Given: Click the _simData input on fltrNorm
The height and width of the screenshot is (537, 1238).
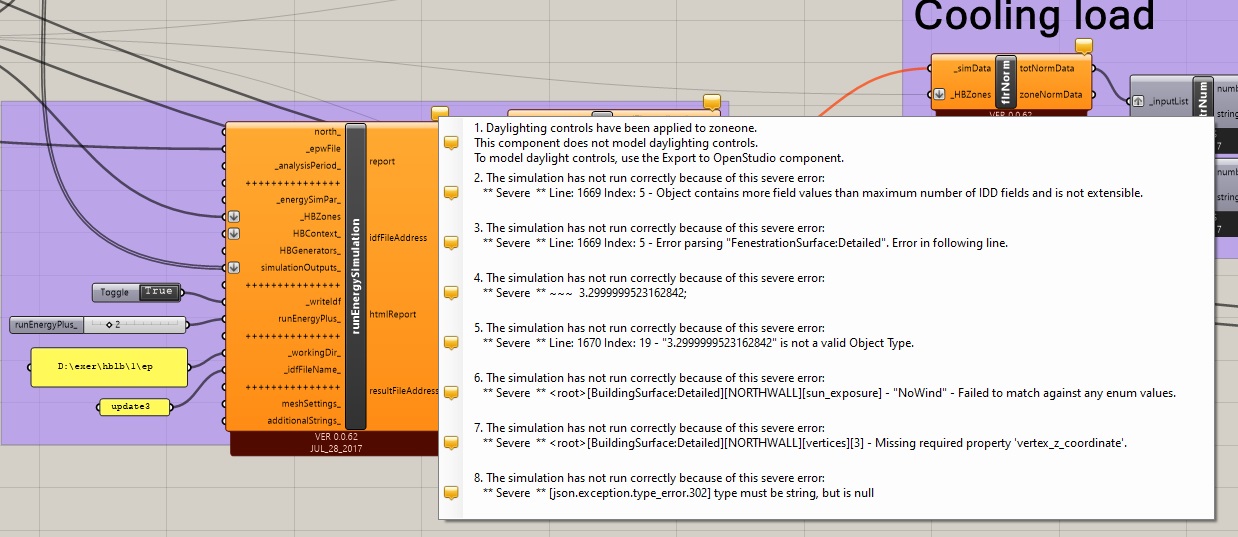Looking at the screenshot, I should [971, 68].
